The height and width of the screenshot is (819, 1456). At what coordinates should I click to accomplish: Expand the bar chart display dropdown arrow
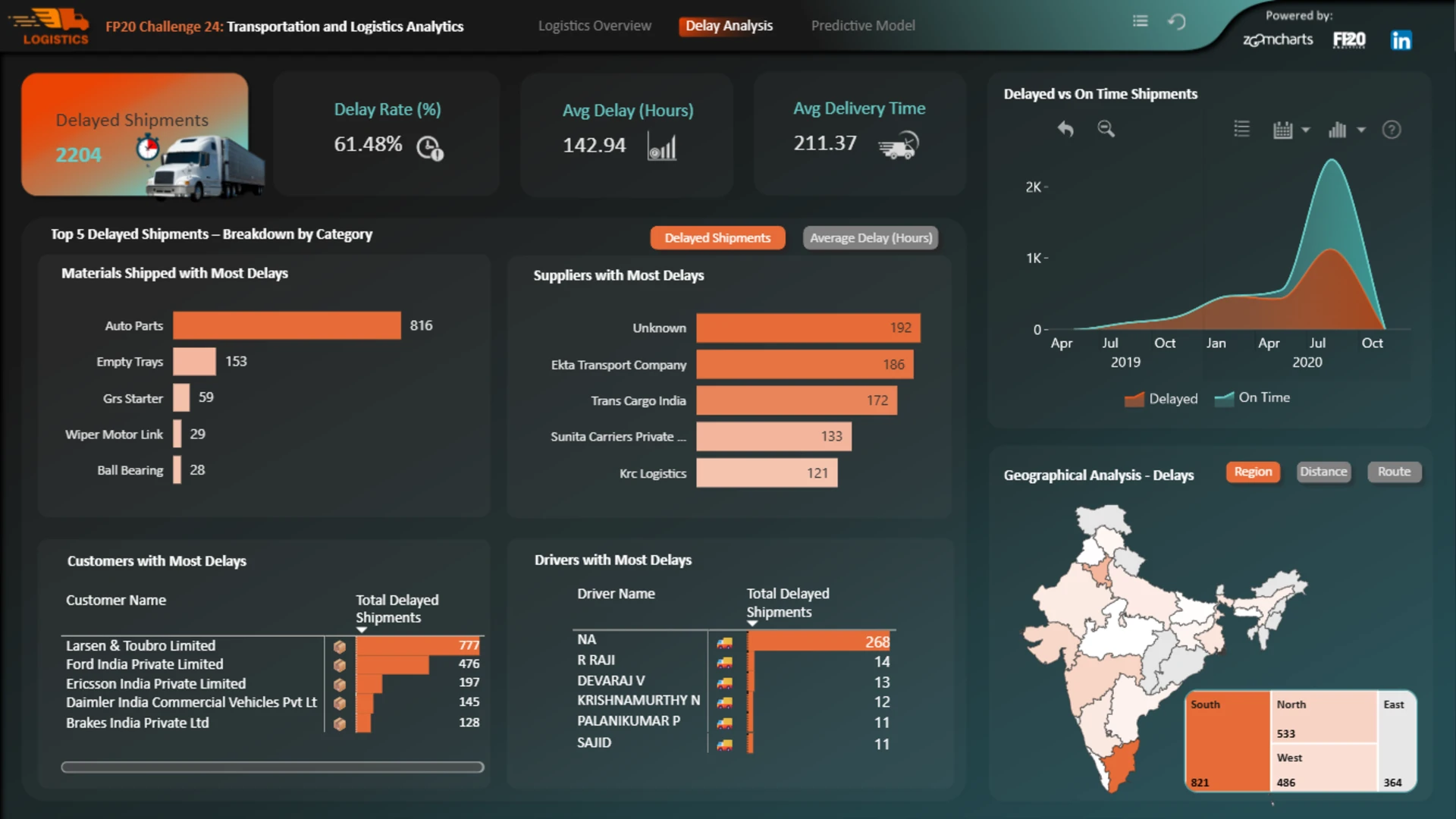click(1361, 130)
